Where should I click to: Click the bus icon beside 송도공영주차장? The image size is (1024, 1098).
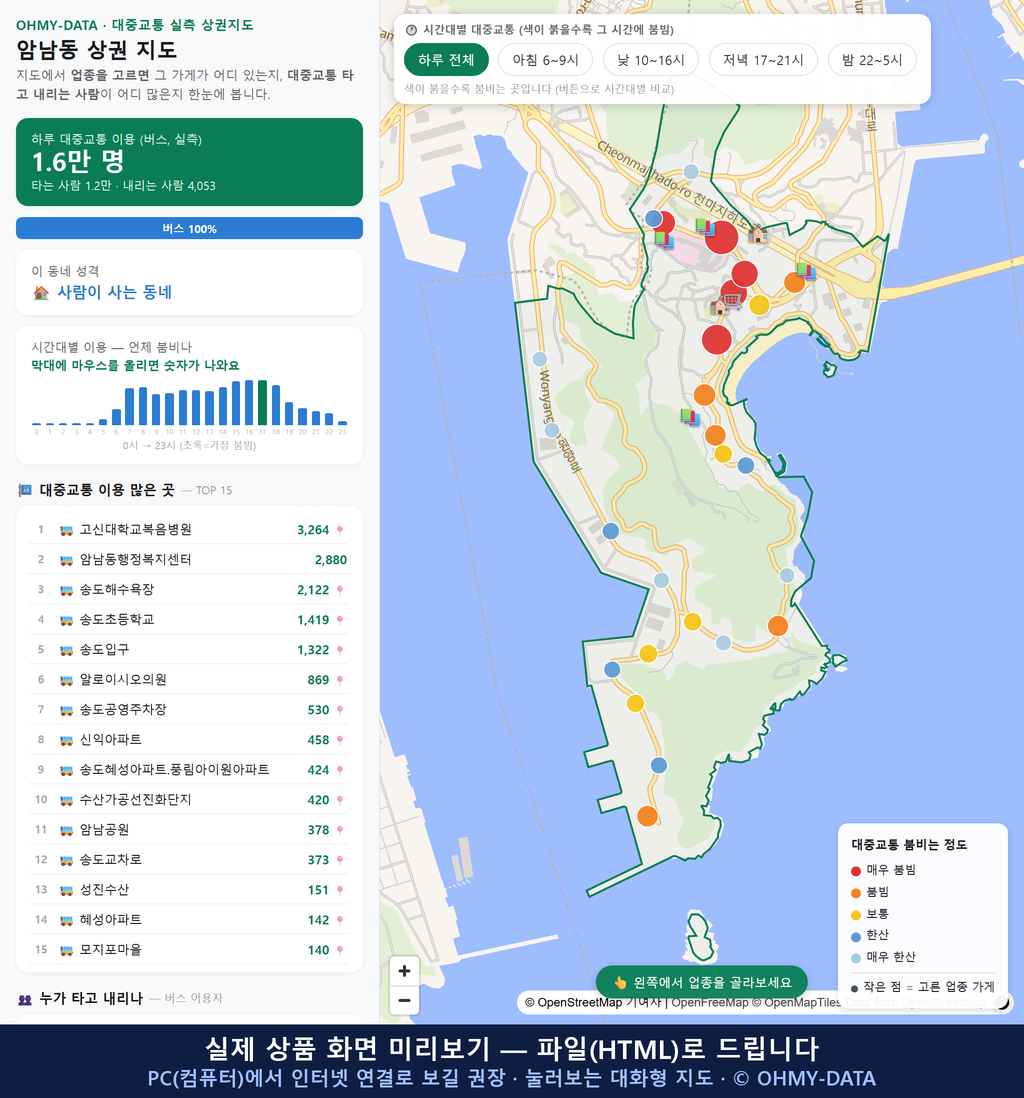pyautogui.click(x=67, y=710)
